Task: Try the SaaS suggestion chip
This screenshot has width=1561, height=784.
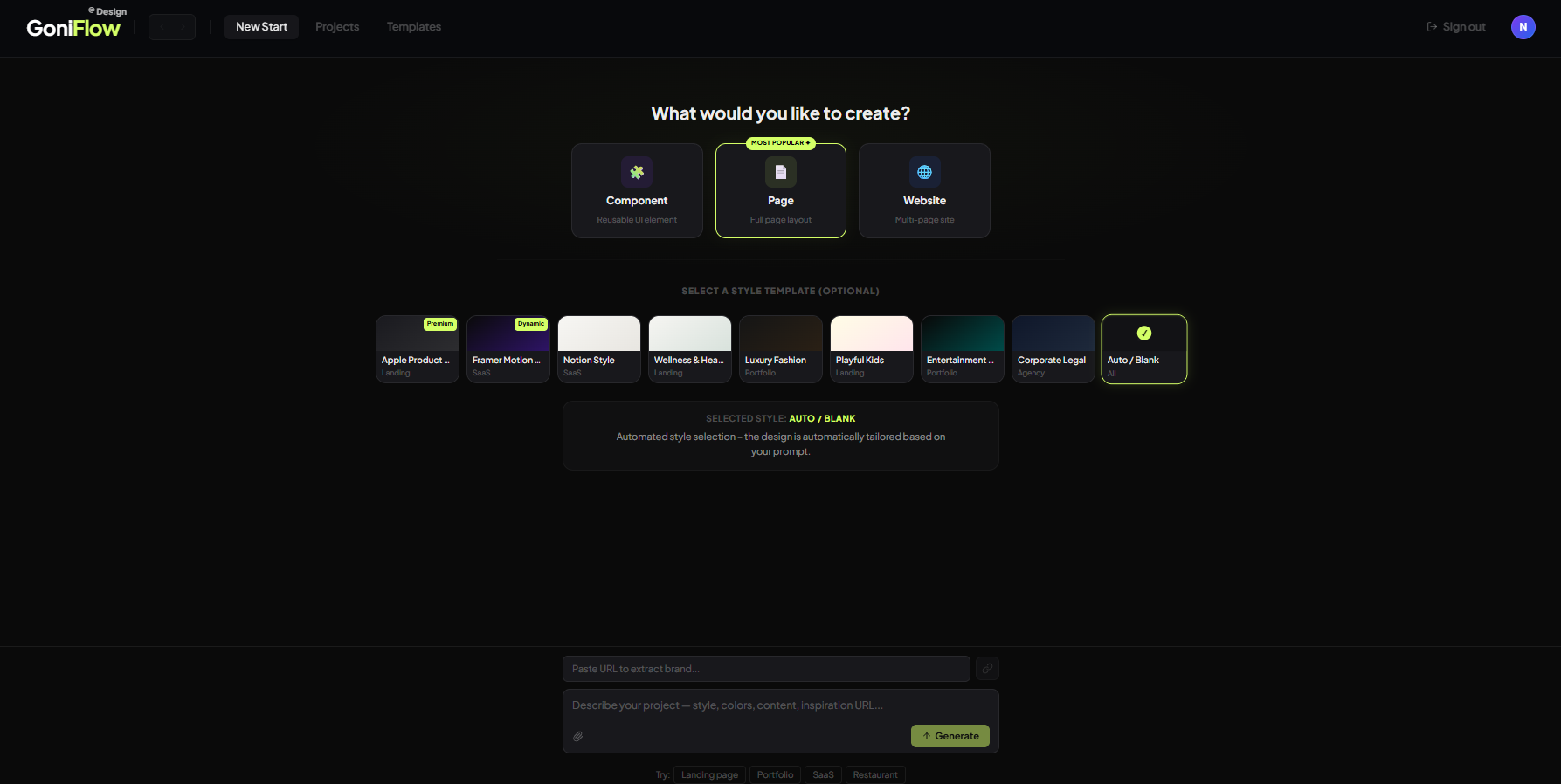Action: (823, 774)
